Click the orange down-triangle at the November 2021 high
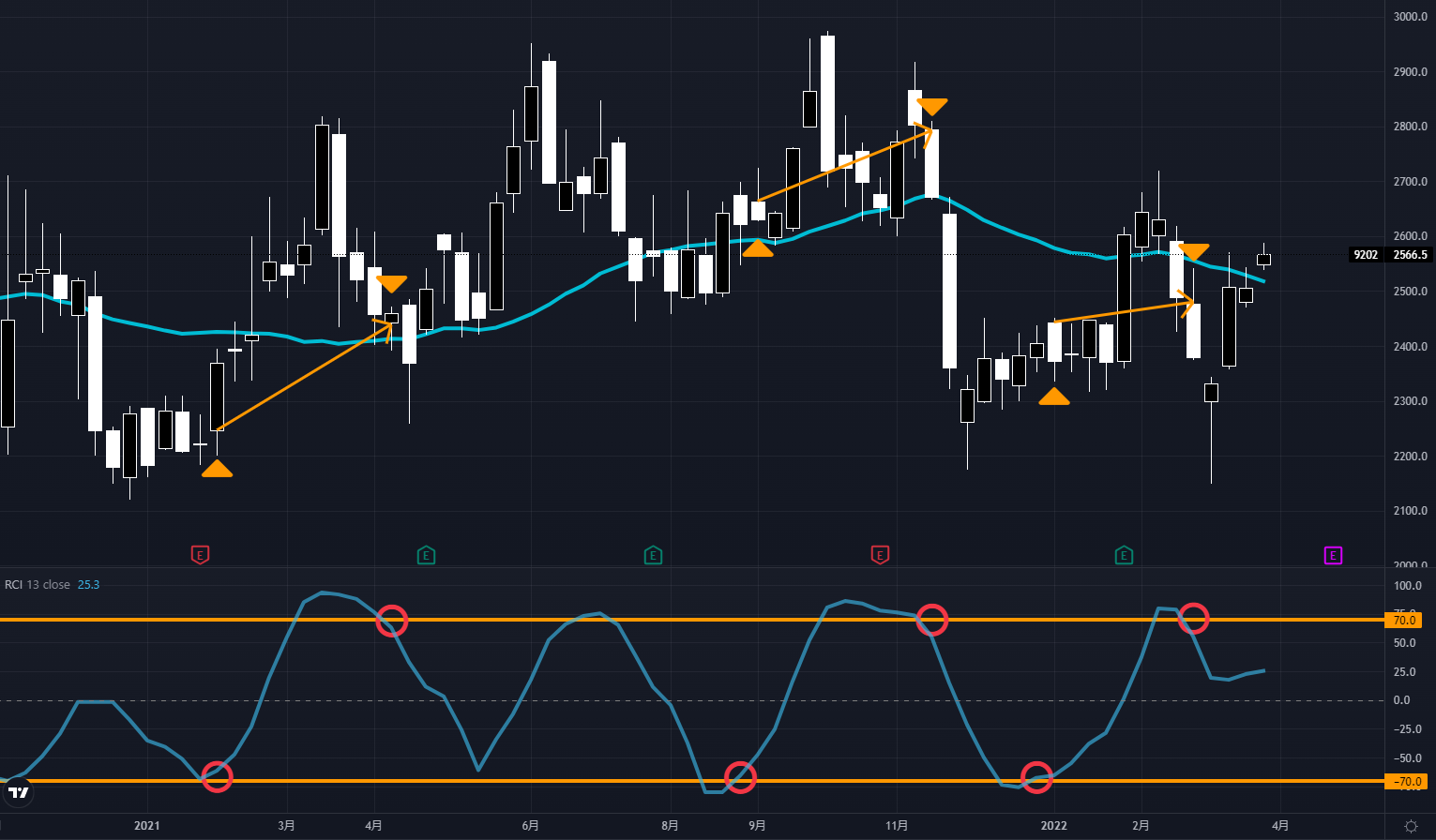This screenshot has width=1436, height=840. click(x=932, y=106)
